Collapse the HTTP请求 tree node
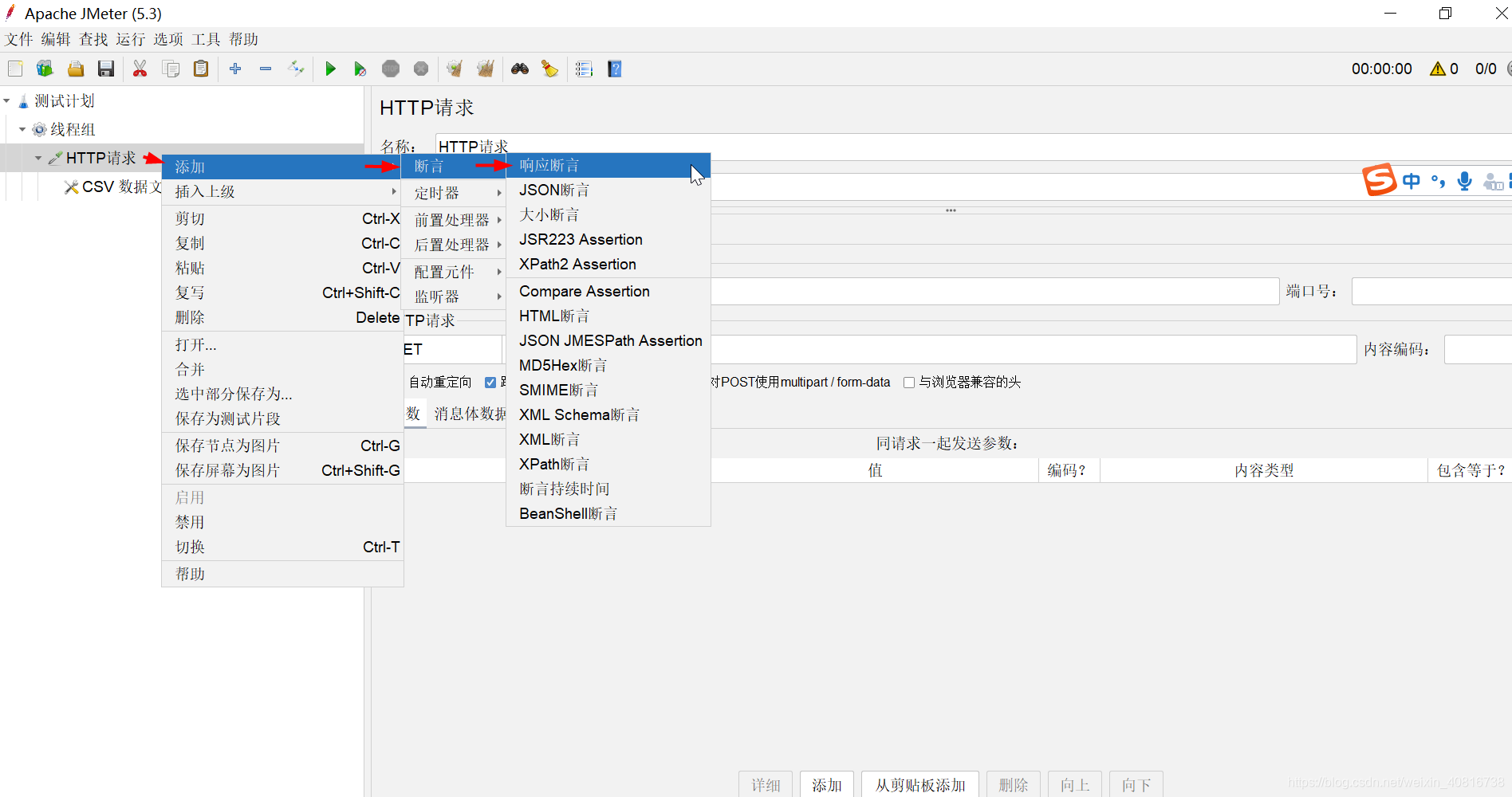Image resolution: width=1512 pixels, height=797 pixels. point(38,158)
